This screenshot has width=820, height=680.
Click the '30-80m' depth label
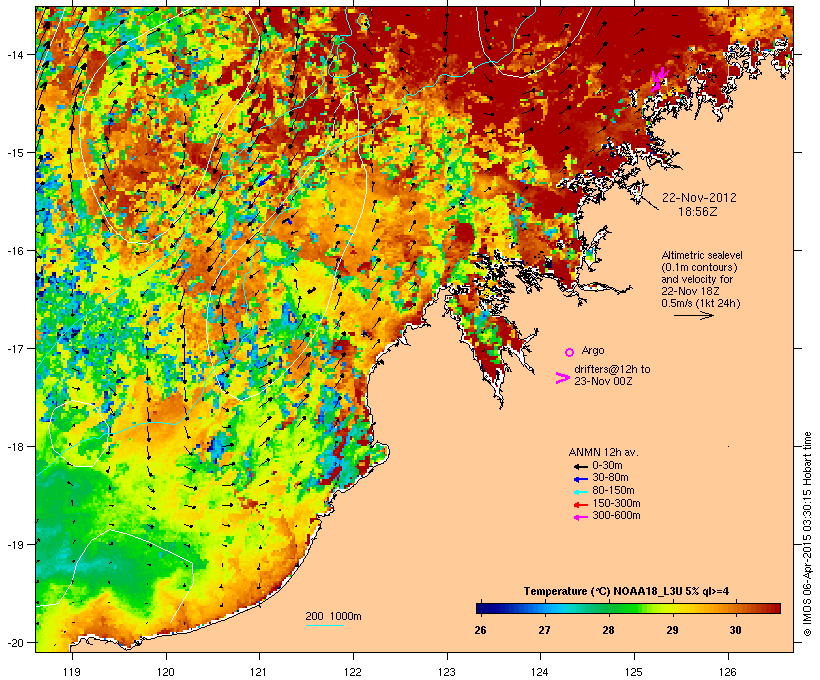[x=610, y=478]
